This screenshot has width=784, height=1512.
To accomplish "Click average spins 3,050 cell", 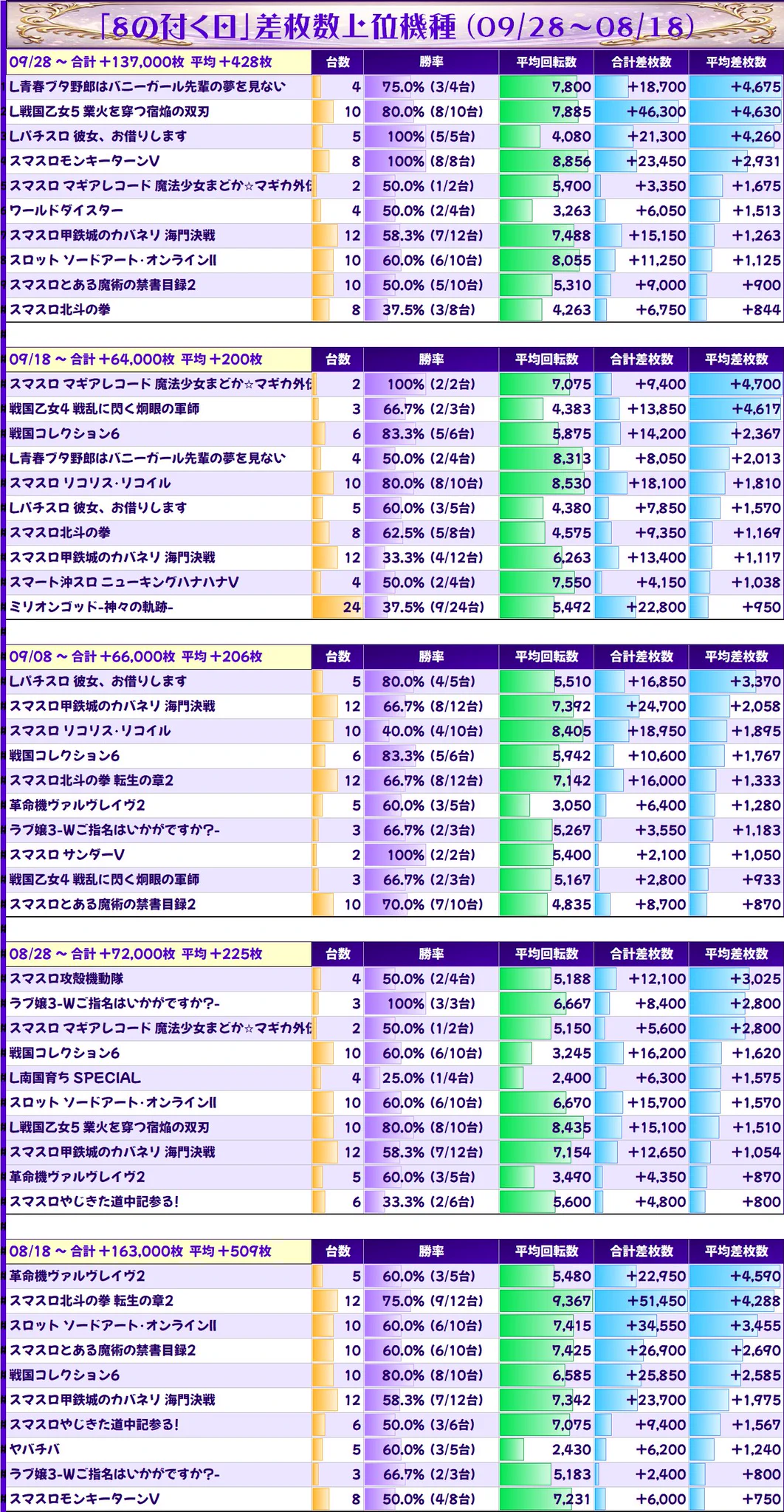I will coord(546,805).
